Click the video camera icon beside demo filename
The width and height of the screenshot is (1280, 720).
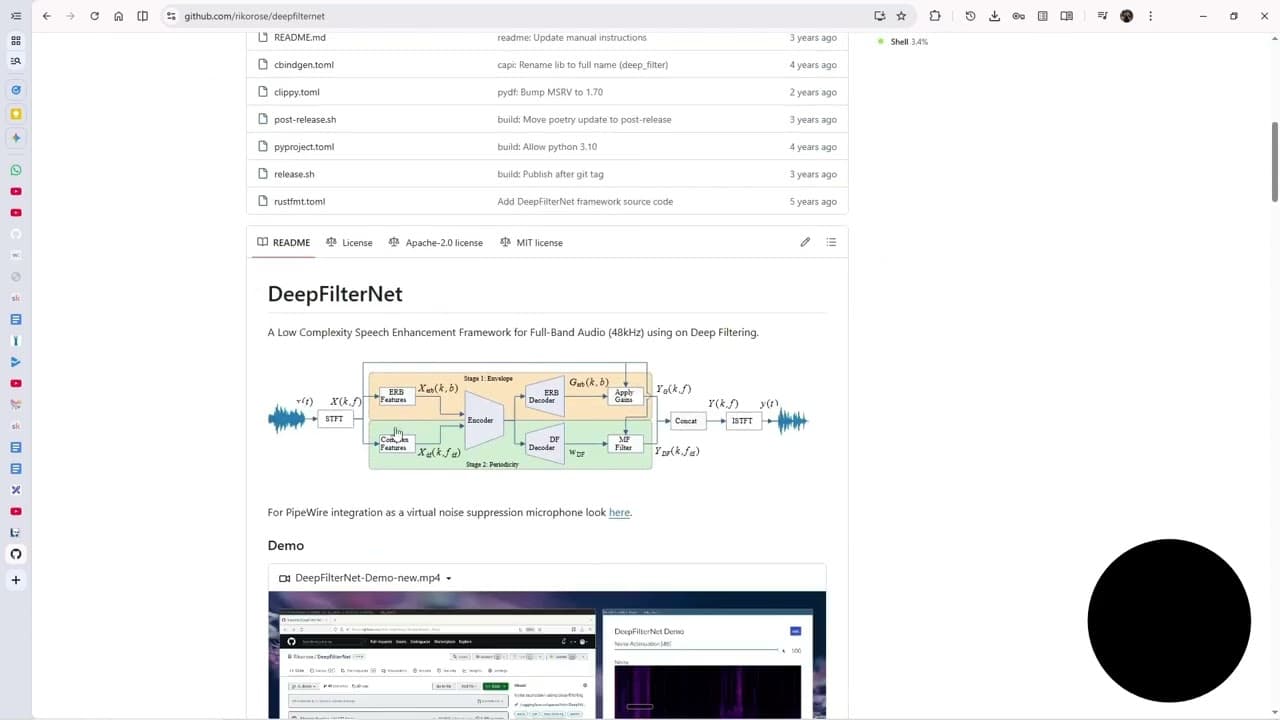284,578
